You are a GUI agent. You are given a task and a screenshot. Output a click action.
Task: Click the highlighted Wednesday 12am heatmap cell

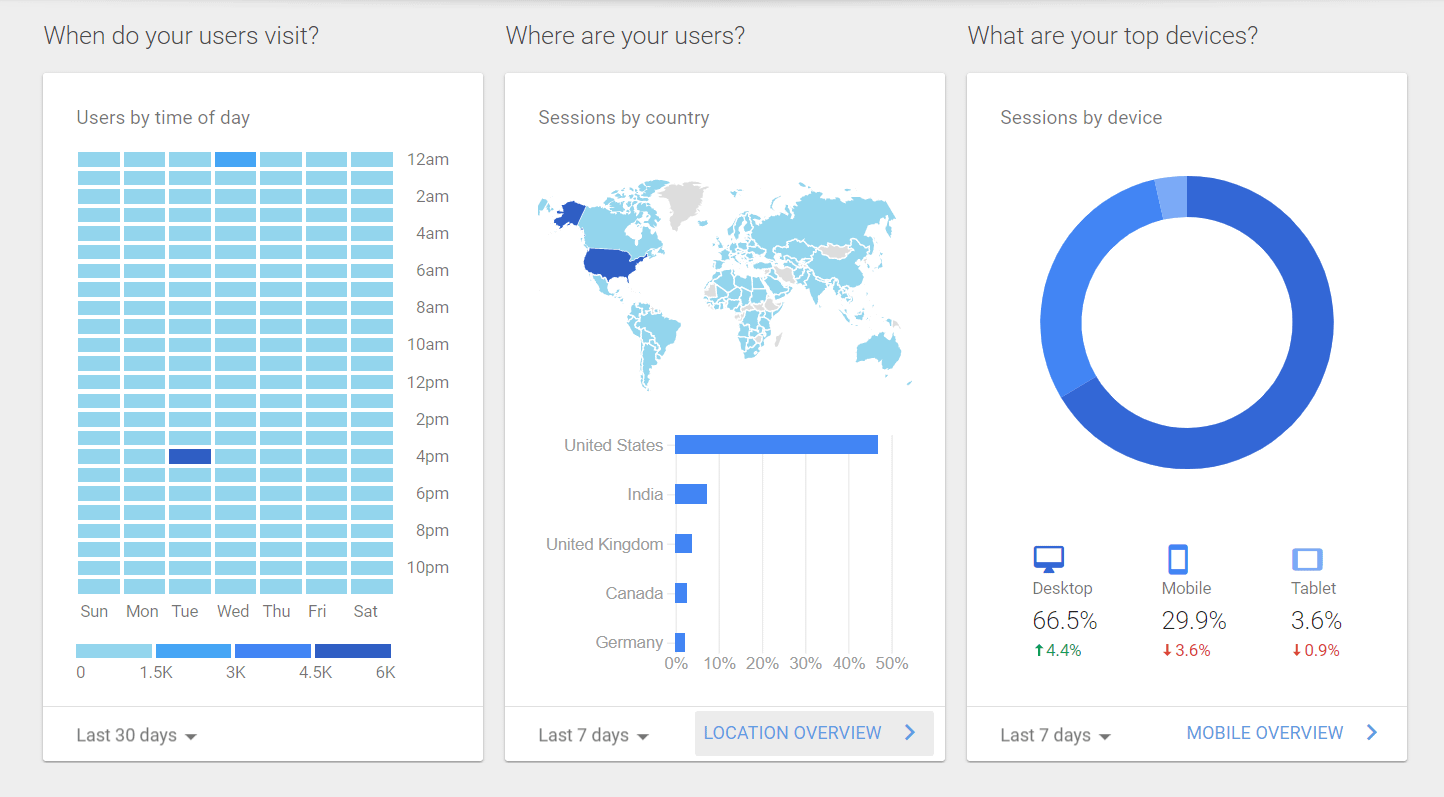pyautogui.click(x=235, y=160)
